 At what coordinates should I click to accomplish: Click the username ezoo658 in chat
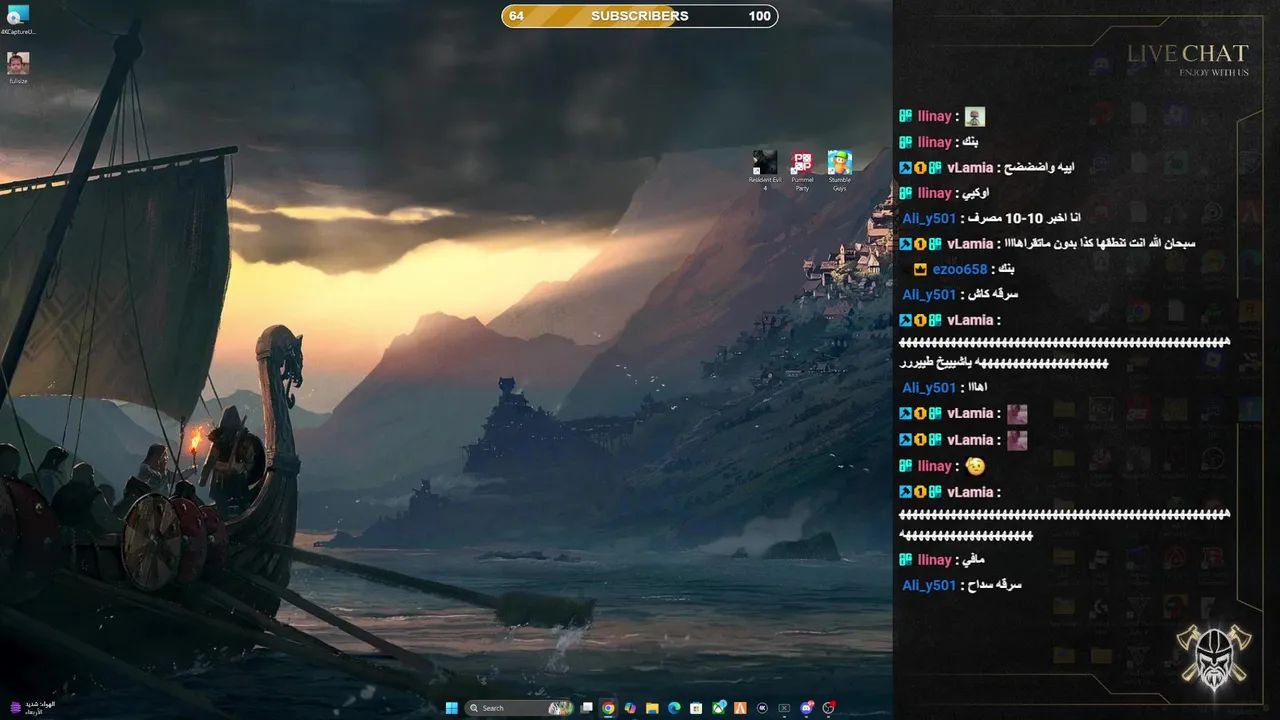point(960,269)
